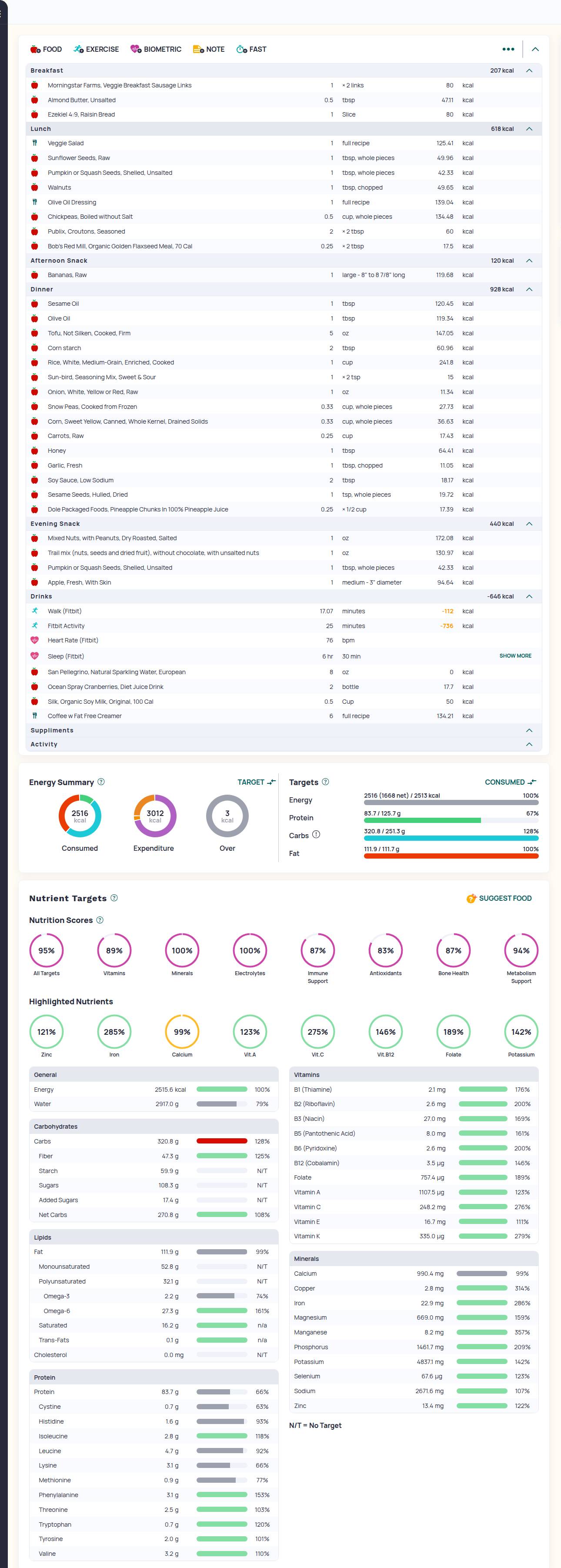This screenshot has width=561, height=1568.
Task: Click the Protein target progress bar
Action: pos(451,820)
